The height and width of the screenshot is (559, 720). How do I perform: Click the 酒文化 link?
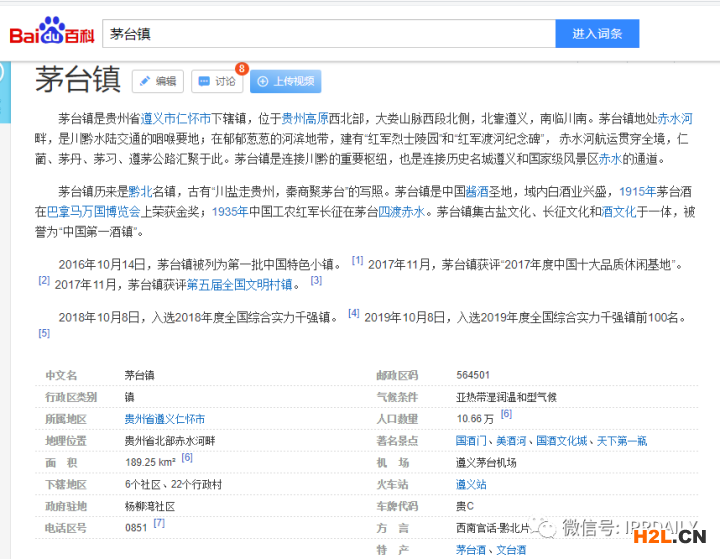click(x=618, y=212)
